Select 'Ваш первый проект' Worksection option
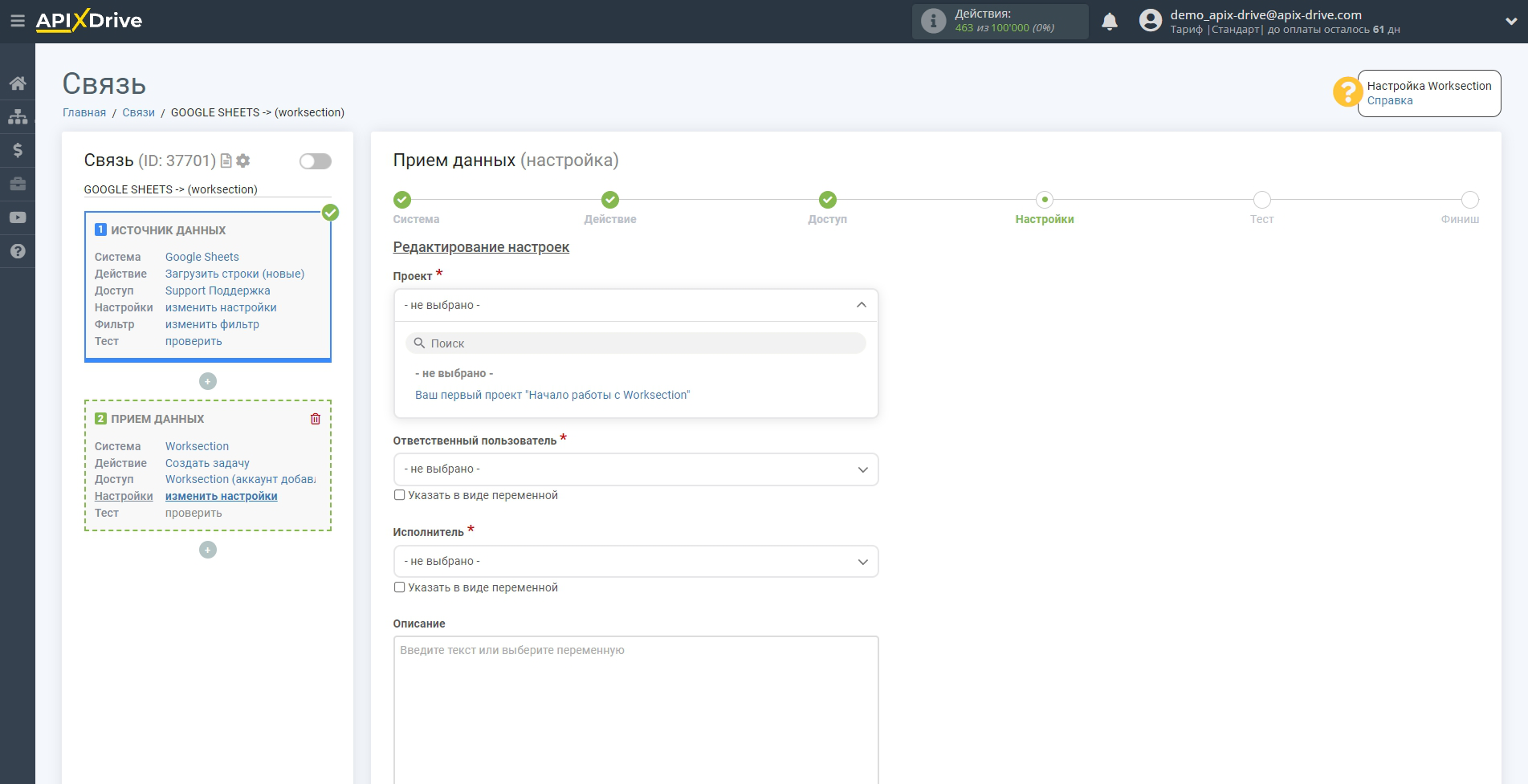1528x784 pixels. tap(552, 395)
